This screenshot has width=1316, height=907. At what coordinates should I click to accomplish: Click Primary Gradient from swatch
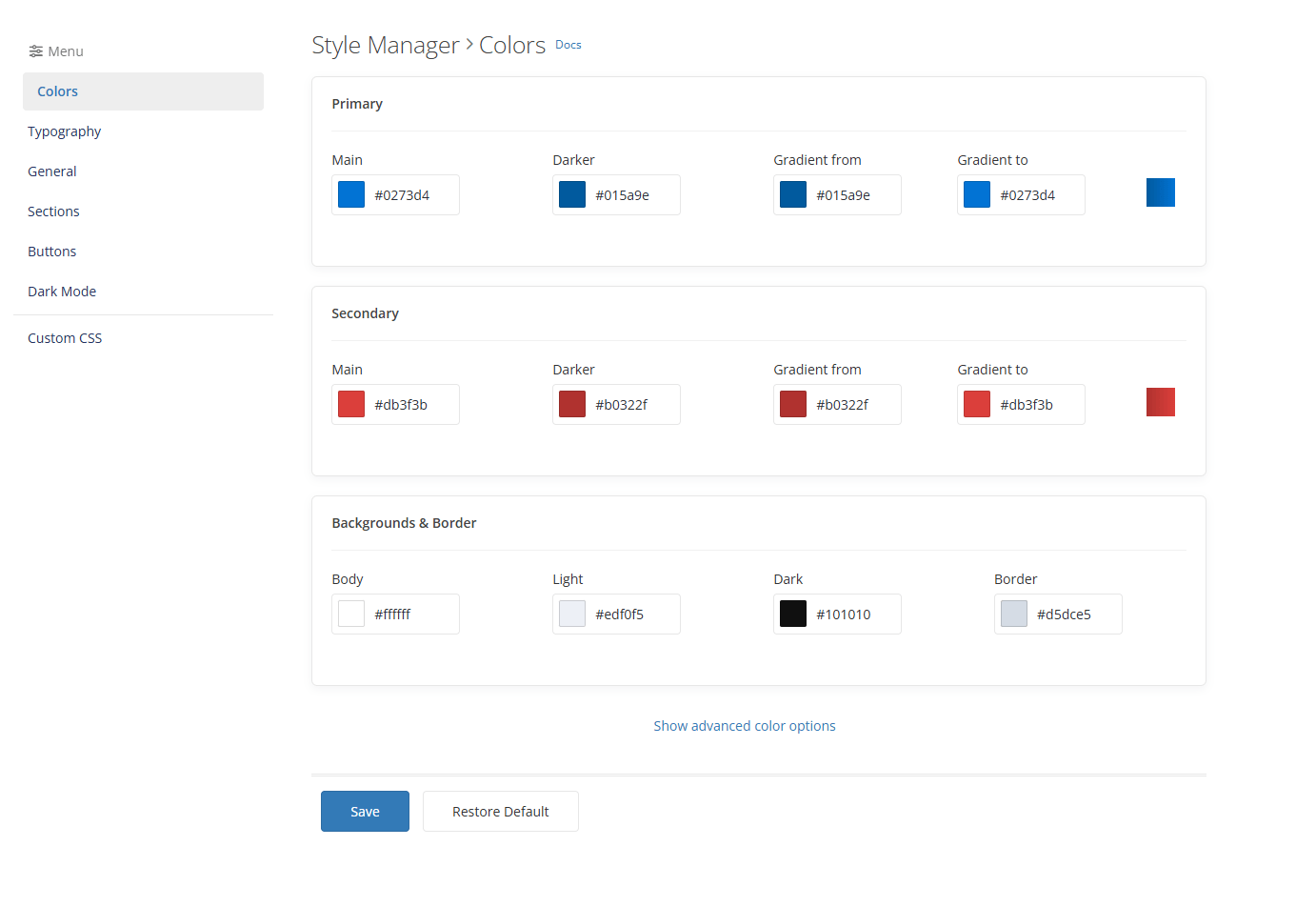coord(793,194)
